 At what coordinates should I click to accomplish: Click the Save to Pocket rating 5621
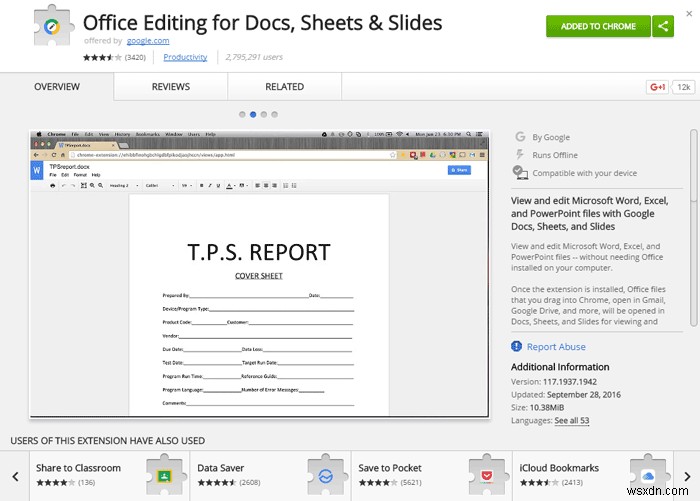pyautogui.click(x=390, y=483)
